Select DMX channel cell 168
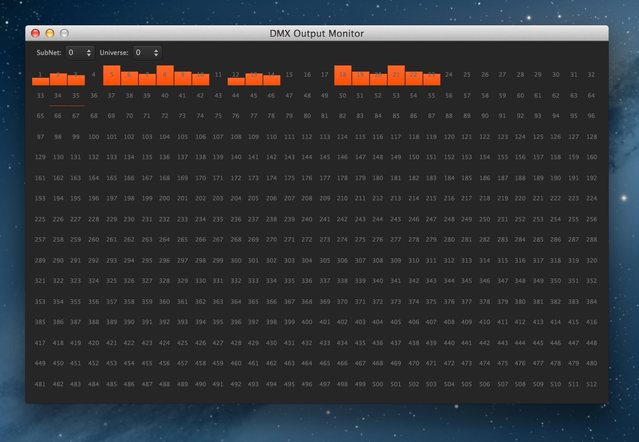This screenshot has width=639, height=442. tap(165, 178)
